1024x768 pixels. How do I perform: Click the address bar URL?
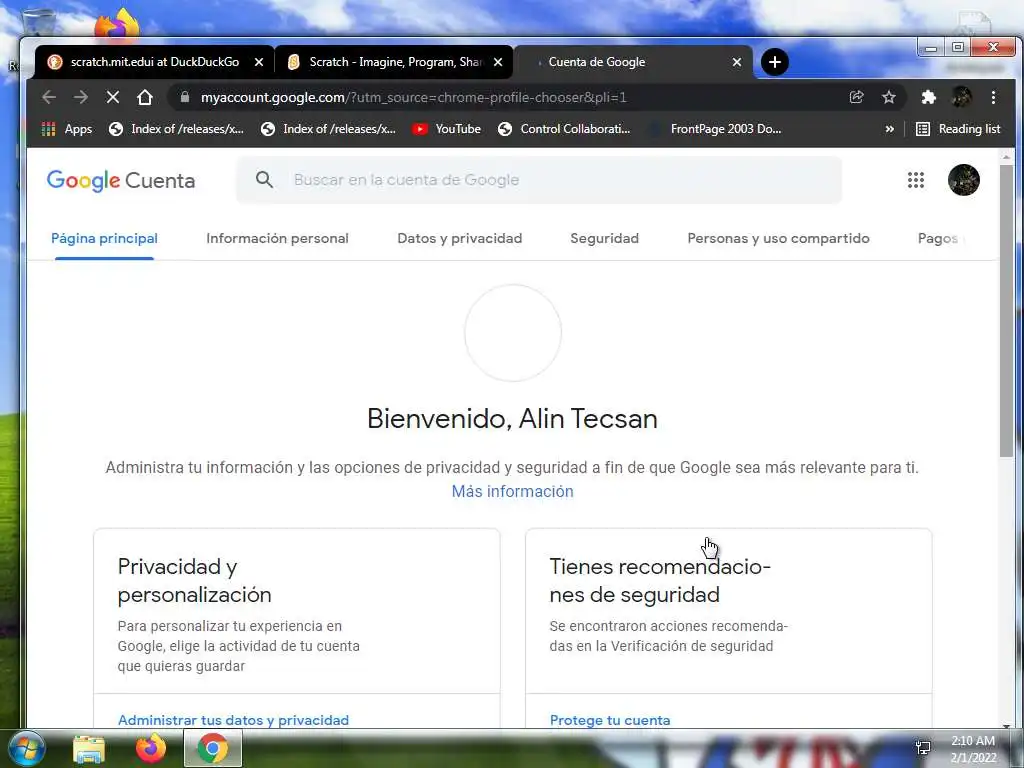[x=413, y=97]
